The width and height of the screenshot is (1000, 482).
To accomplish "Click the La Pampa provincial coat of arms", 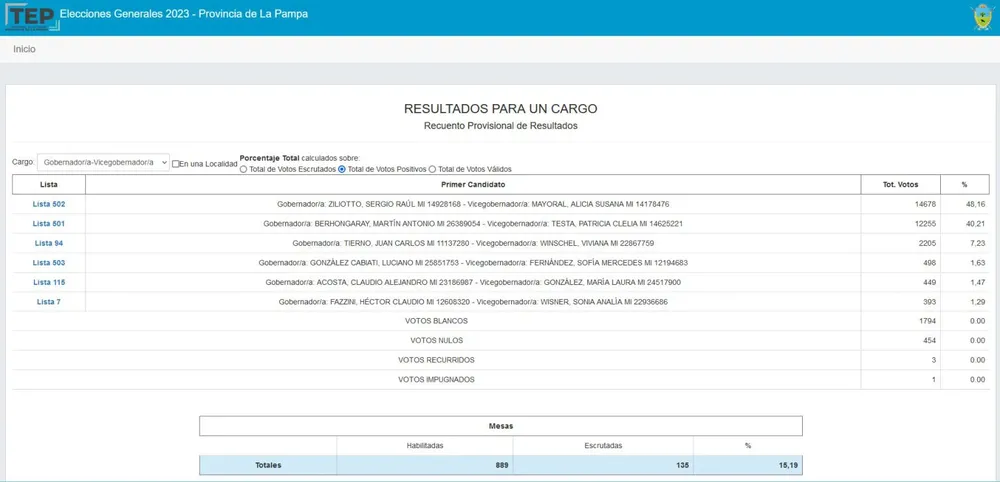I will coord(982,17).
